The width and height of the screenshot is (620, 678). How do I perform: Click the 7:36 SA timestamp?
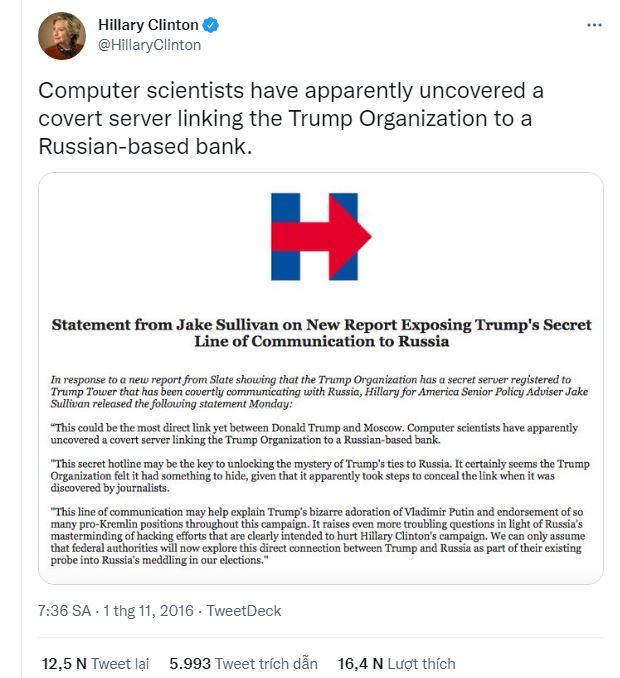(66, 610)
